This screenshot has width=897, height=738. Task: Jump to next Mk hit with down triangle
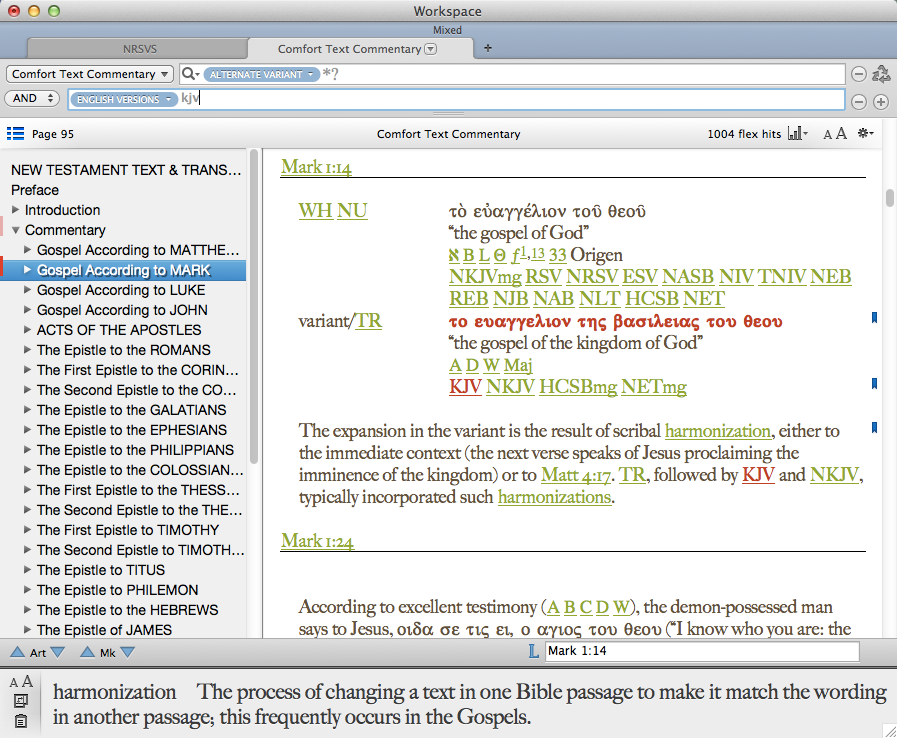128,652
